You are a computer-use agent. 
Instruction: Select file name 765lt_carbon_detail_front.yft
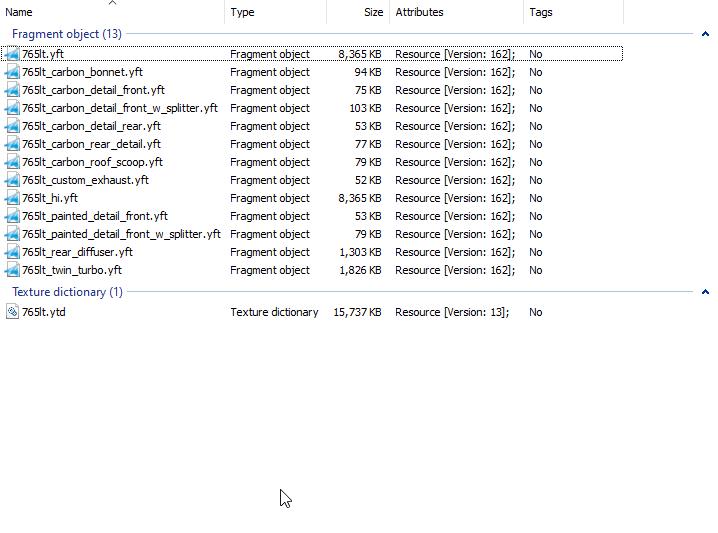[x=93, y=90]
